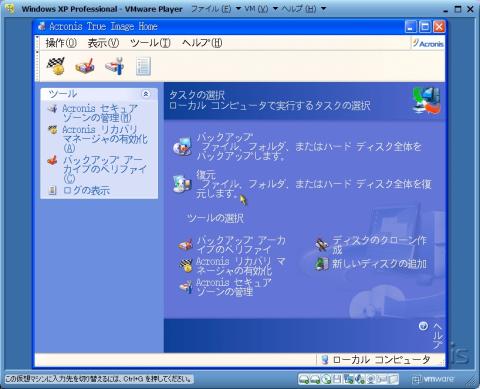The image size is (480, 389).
Task: Click main-pane セキュア ゾーンの管理 icon
Action: [x=186, y=286]
